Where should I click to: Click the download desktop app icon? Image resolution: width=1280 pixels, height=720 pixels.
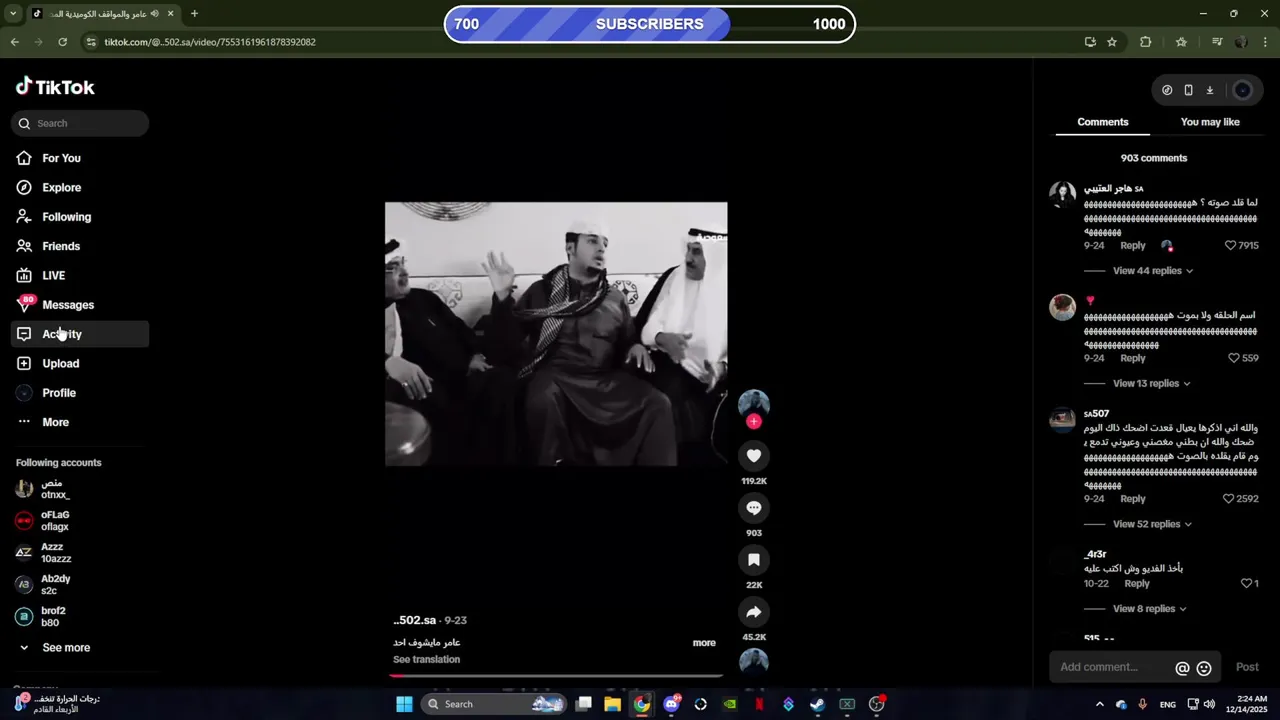click(x=1209, y=90)
